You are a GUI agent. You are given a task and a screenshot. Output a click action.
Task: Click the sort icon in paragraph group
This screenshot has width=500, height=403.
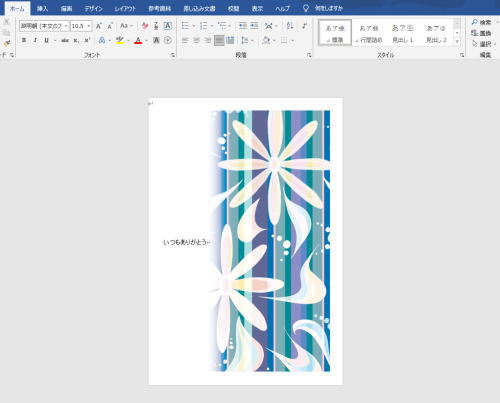coord(290,26)
